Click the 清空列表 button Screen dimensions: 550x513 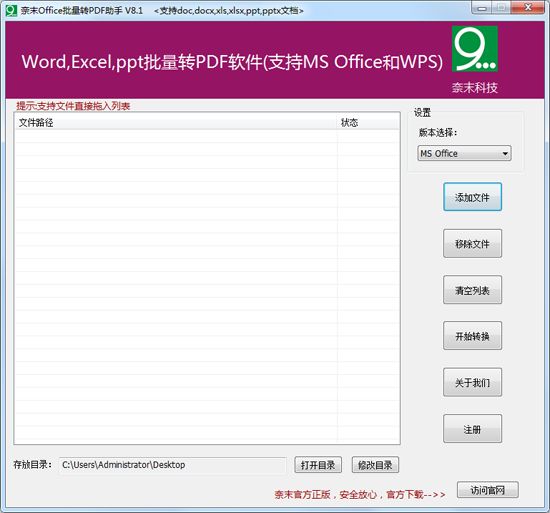click(x=472, y=290)
